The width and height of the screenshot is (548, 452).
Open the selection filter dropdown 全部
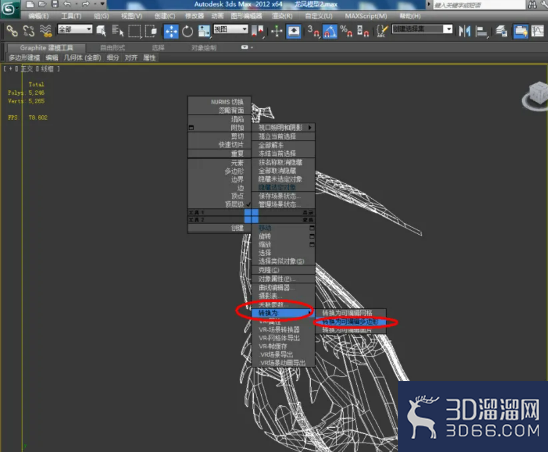point(75,29)
